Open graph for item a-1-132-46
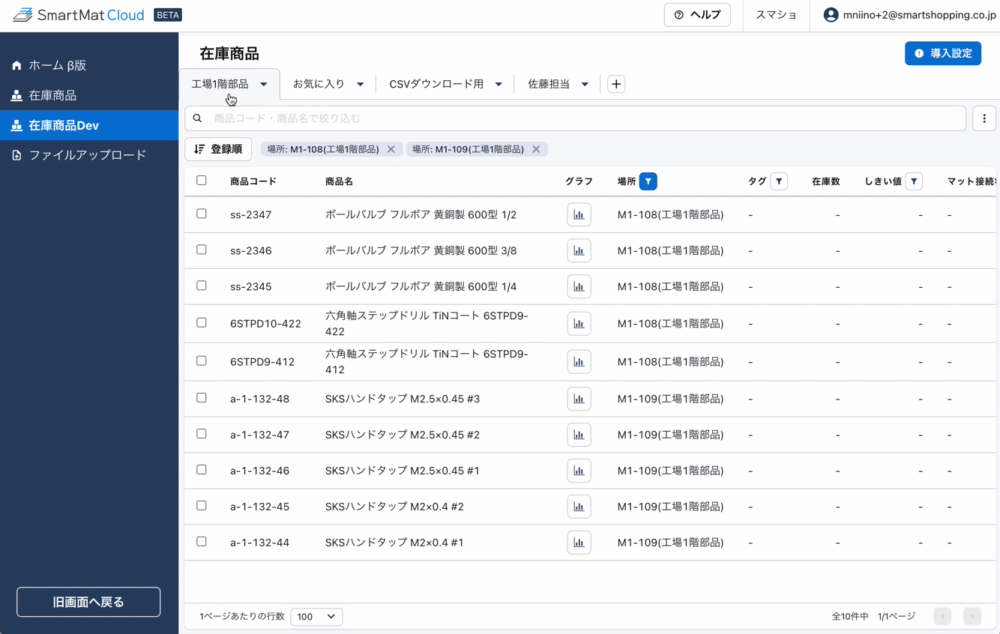Viewport: 1000px width, 634px height. (x=578, y=470)
